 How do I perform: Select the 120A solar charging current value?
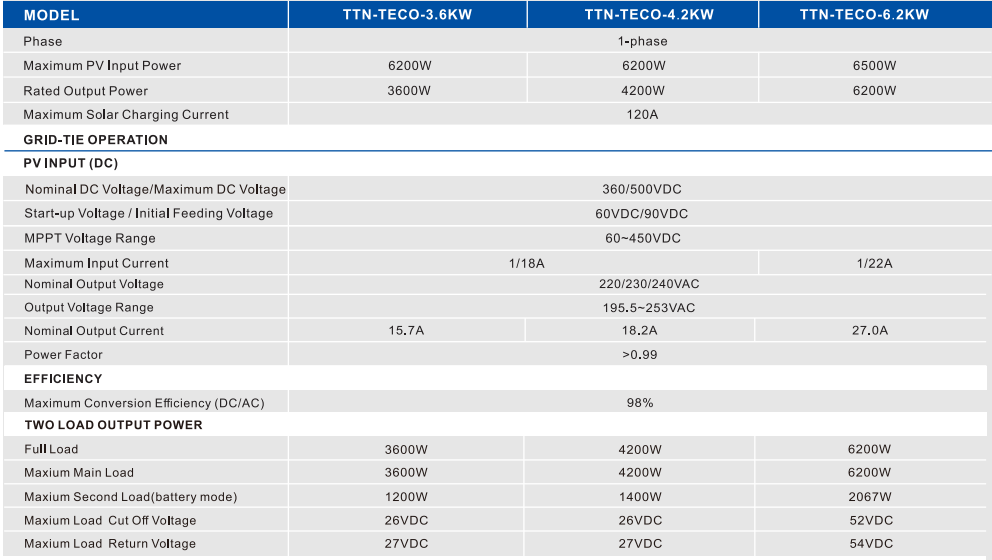click(x=642, y=115)
